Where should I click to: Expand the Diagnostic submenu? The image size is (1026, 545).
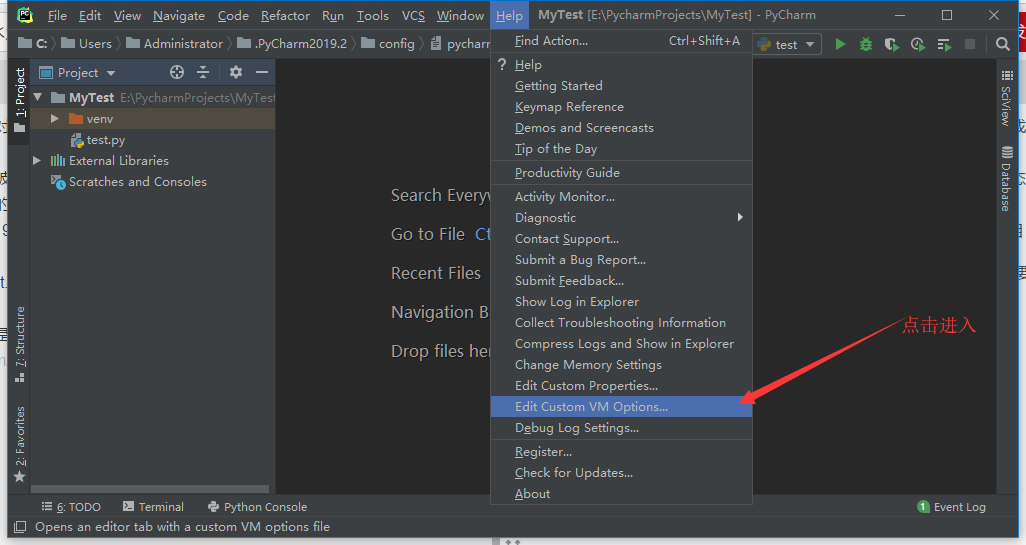(621, 218)
